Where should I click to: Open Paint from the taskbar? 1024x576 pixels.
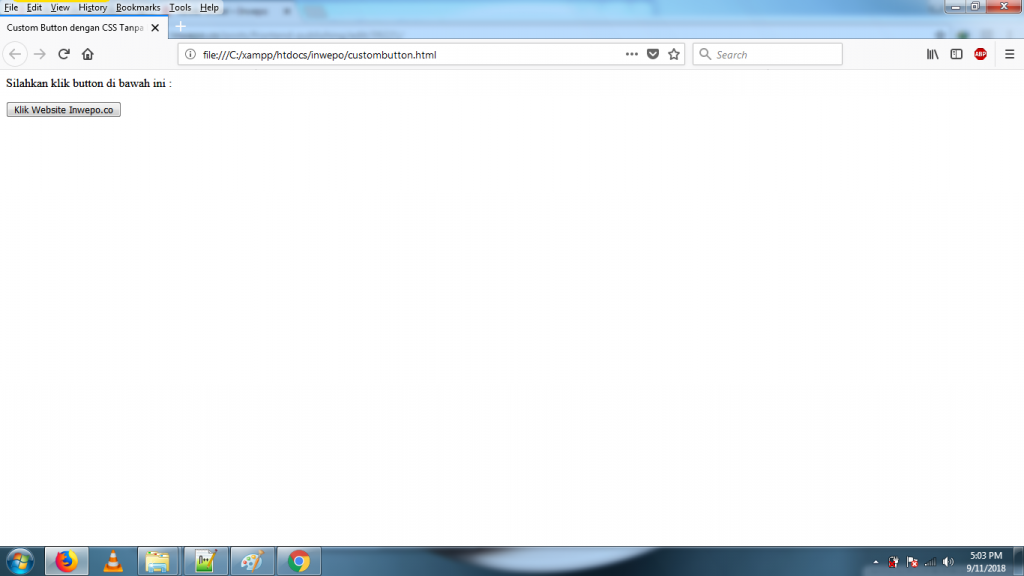[252, 562]
